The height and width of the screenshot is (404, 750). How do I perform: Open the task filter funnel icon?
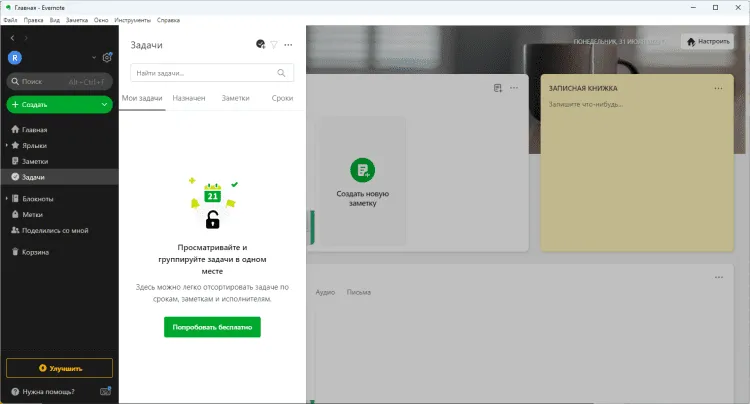[x=274, y=45]
